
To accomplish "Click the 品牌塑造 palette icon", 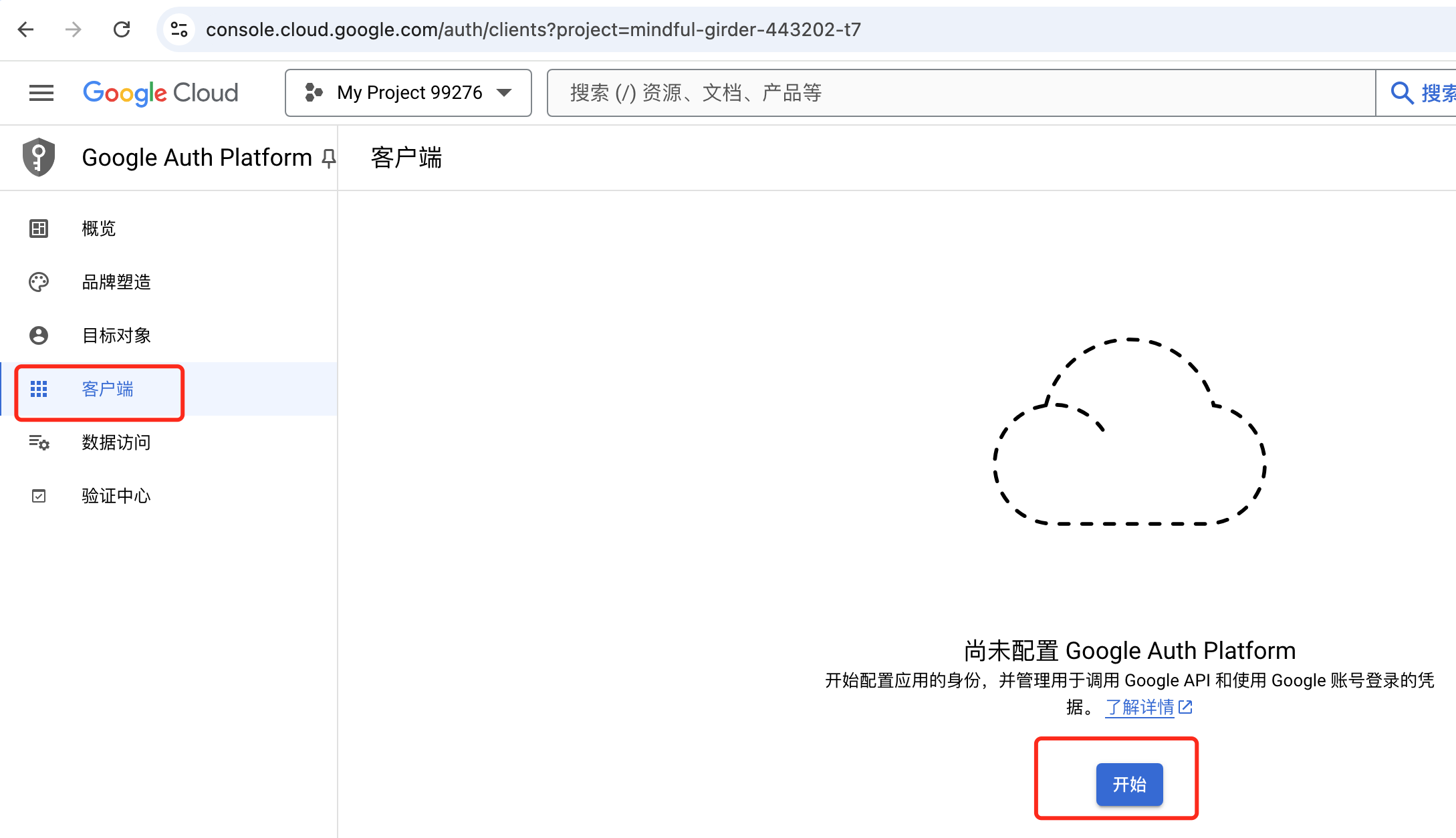I will point(39,282).
